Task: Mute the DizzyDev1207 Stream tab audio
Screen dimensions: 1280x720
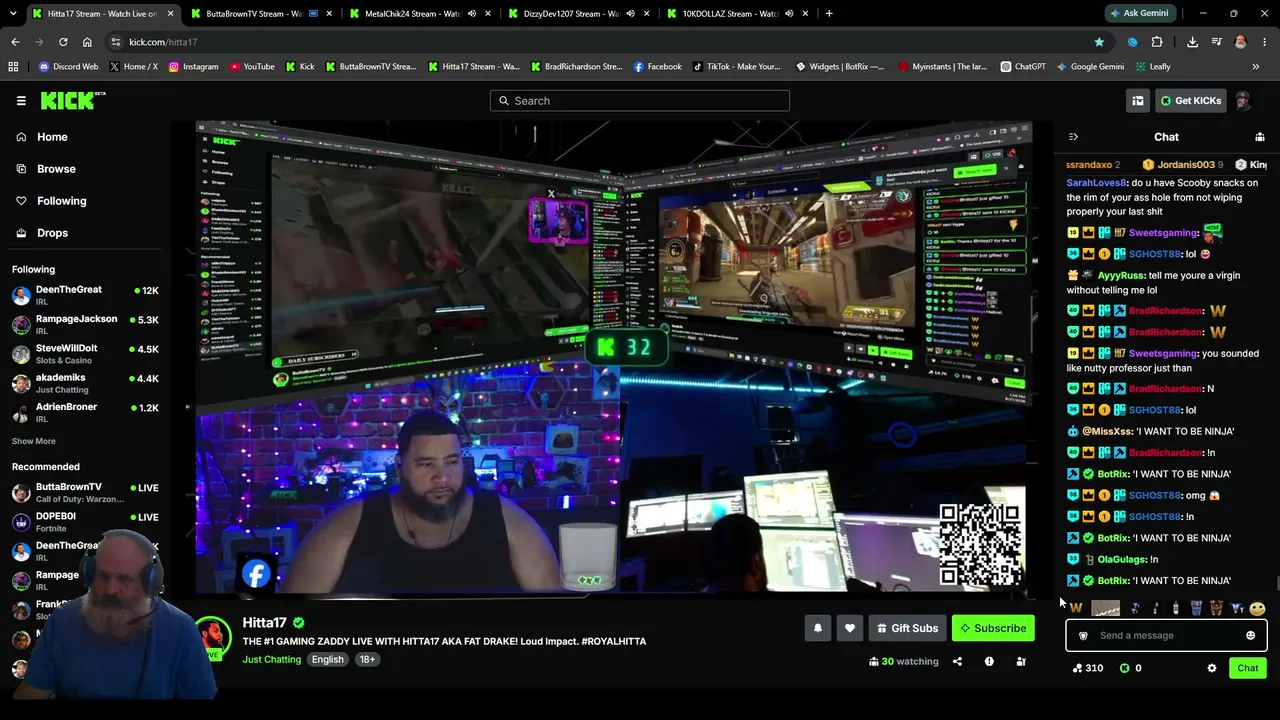Action: [x=630, y=14]
